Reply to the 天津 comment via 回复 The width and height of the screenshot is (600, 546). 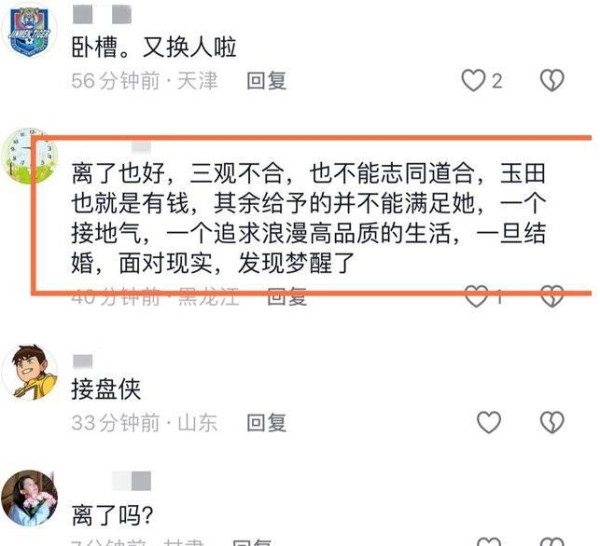(266, 81)
